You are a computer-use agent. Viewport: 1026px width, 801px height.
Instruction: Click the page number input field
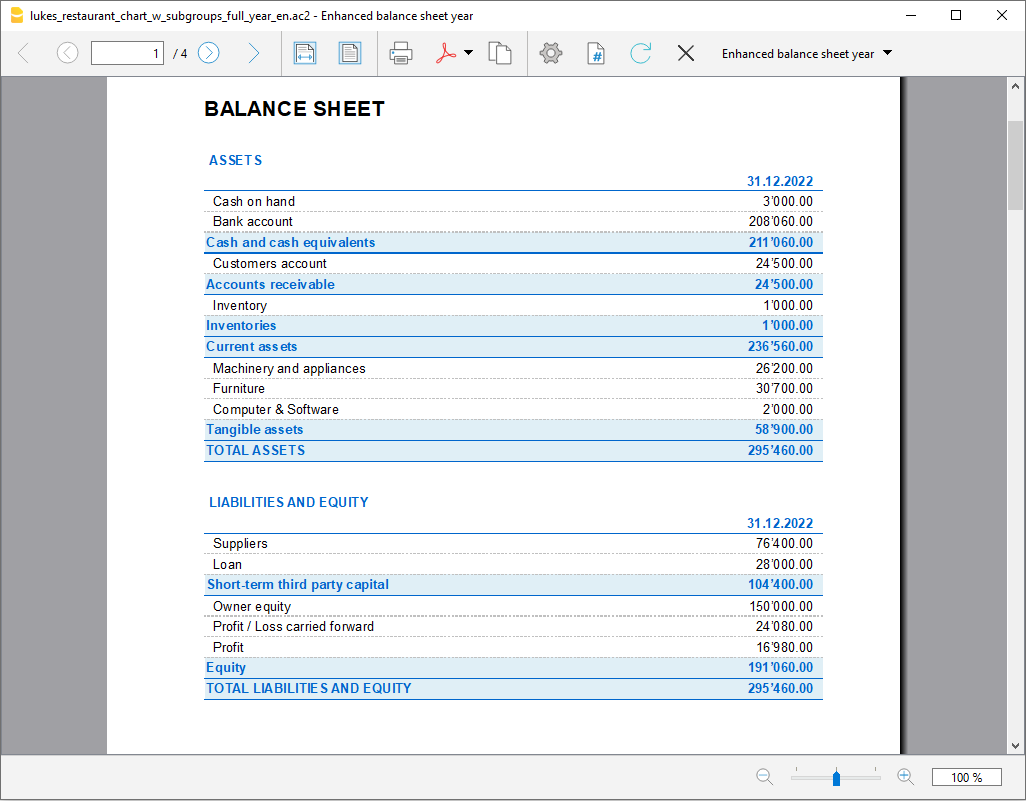coord(127,52)
